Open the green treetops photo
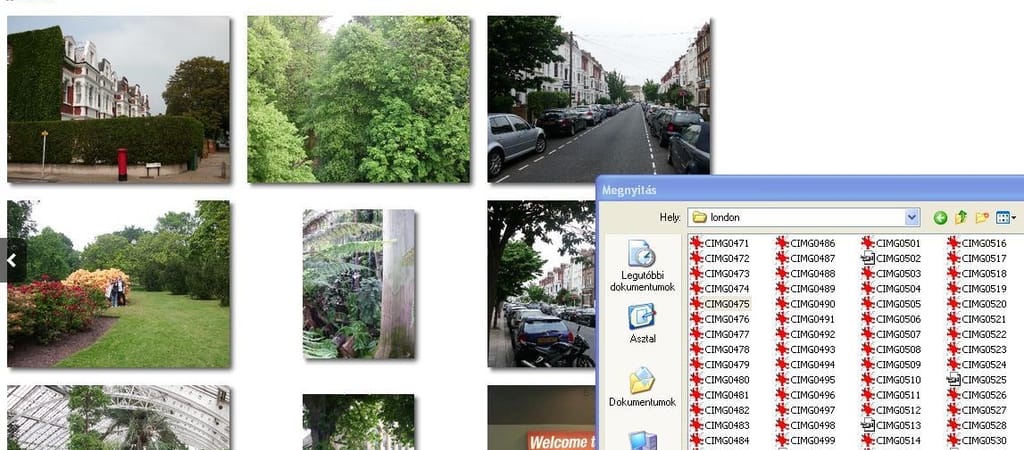The image size is (1024, 450). coord(358,99)
